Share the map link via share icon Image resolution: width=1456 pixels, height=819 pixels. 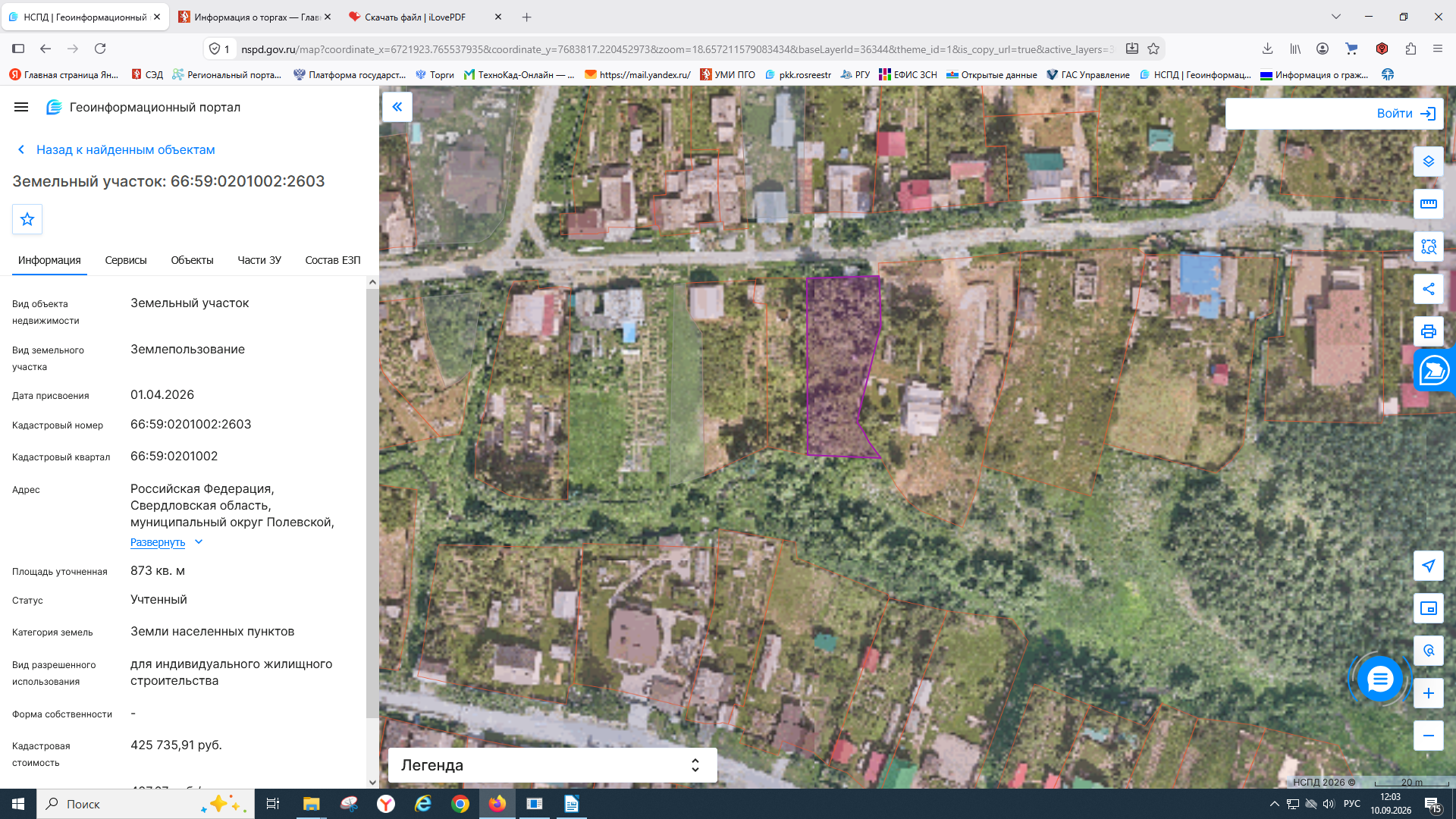1428,289
